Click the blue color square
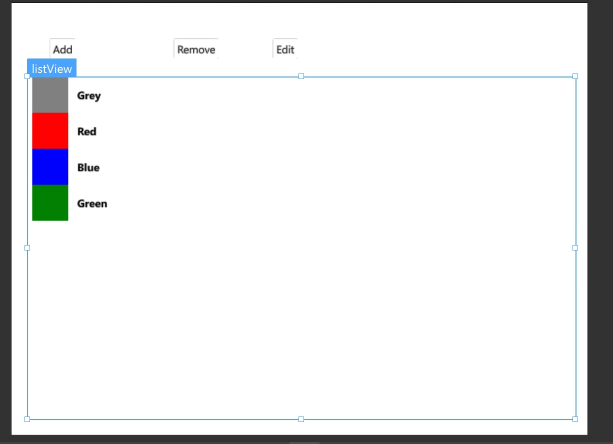Image resolution: width=613 pixels, height=444 pixels. 50,167
